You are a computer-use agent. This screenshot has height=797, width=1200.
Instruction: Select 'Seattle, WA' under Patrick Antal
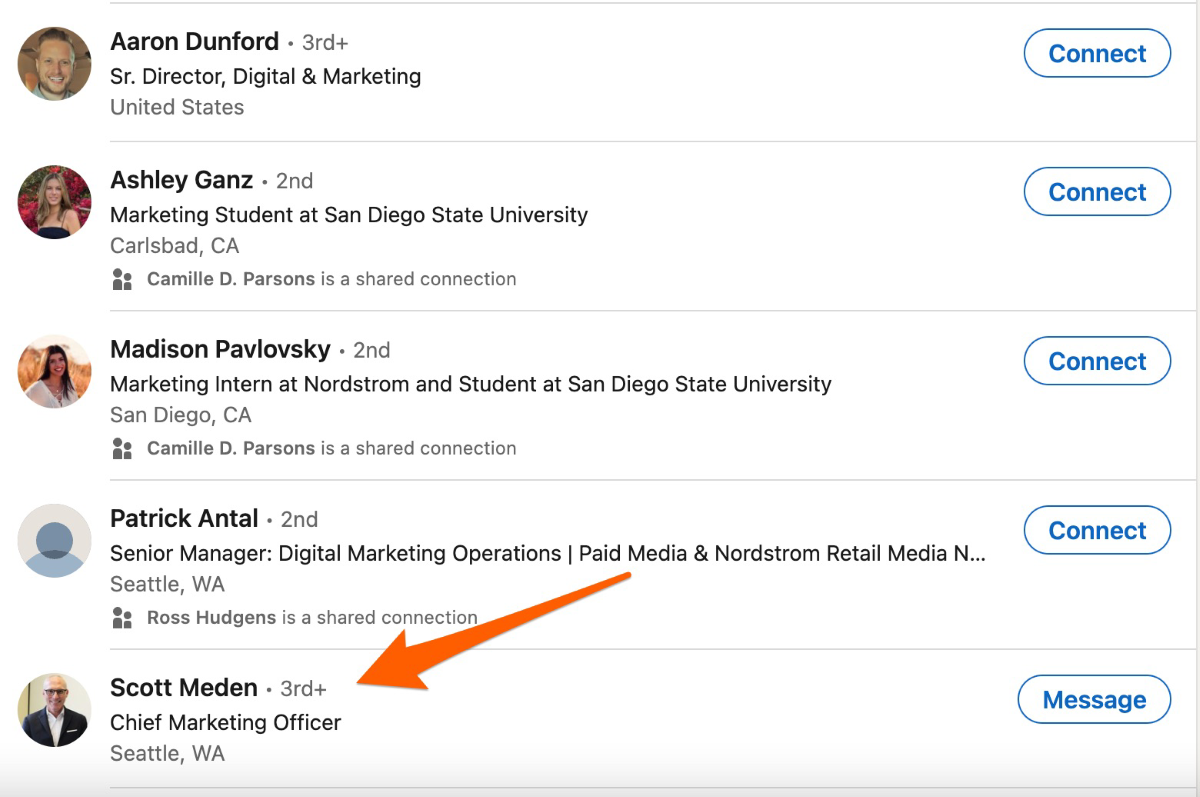tap(167, 584)
